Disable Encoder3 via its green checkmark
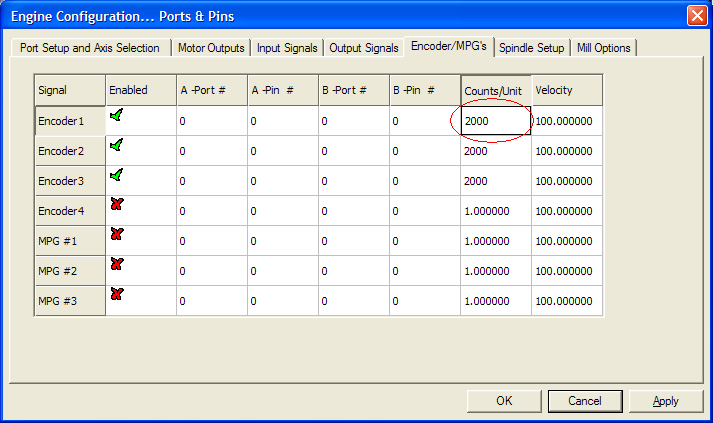 pos(117,176)
